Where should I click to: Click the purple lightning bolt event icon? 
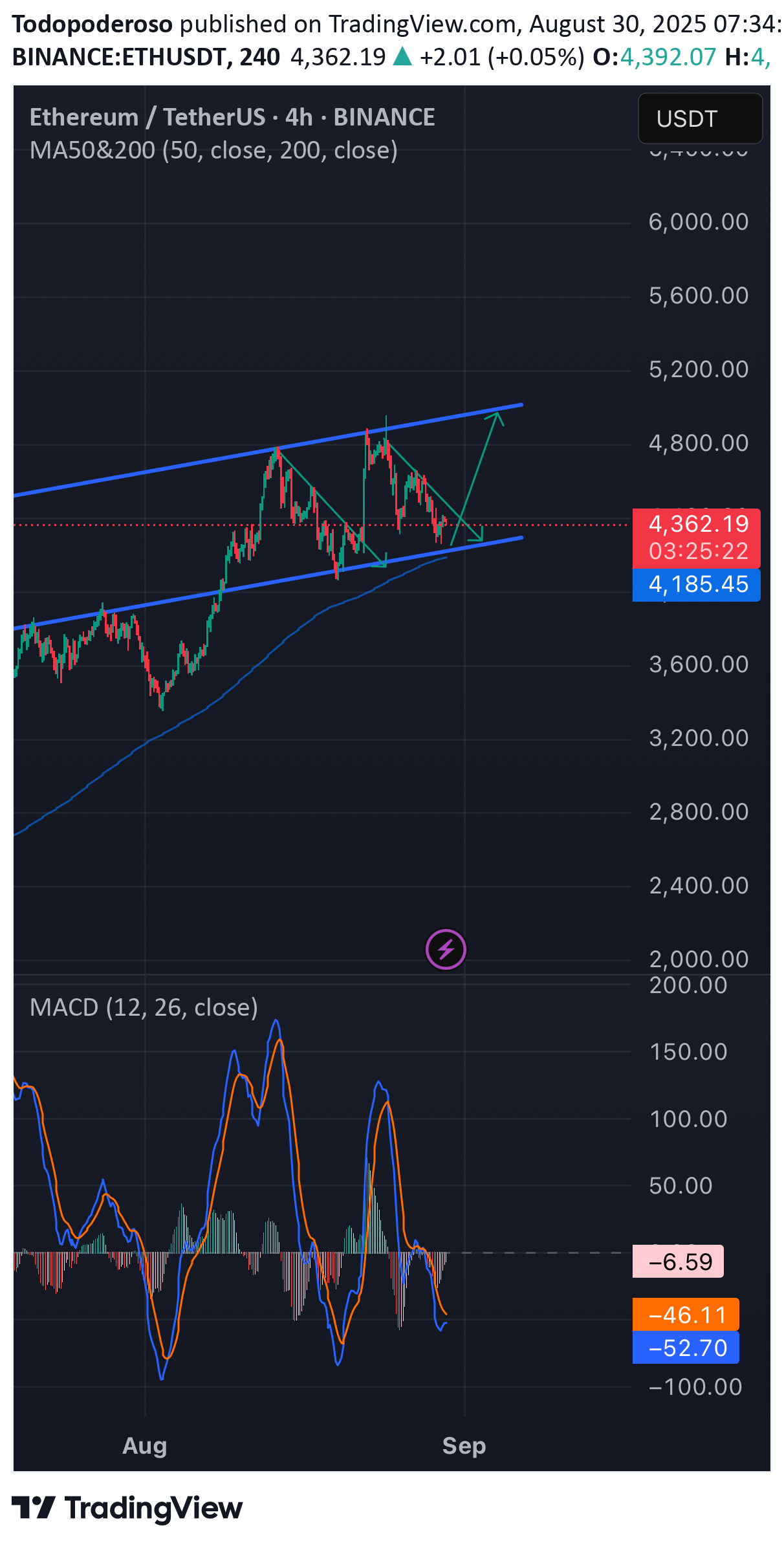click(446, 950)
